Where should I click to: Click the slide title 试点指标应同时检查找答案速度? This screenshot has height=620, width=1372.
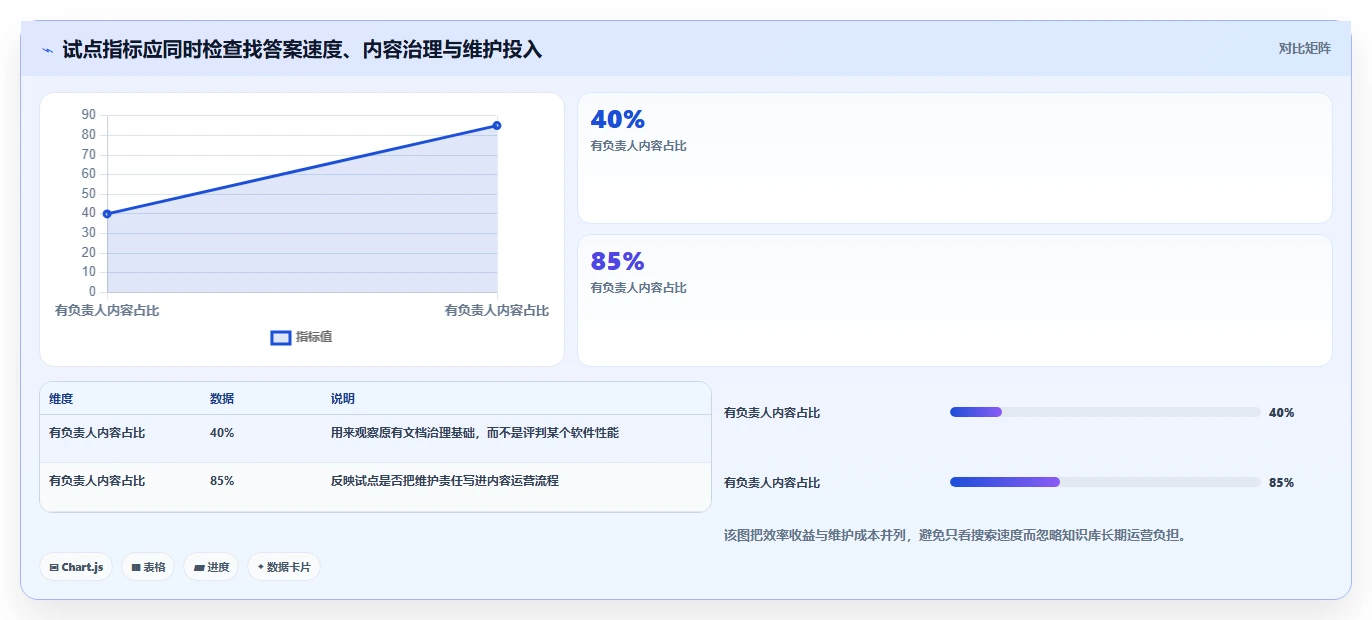302,49
